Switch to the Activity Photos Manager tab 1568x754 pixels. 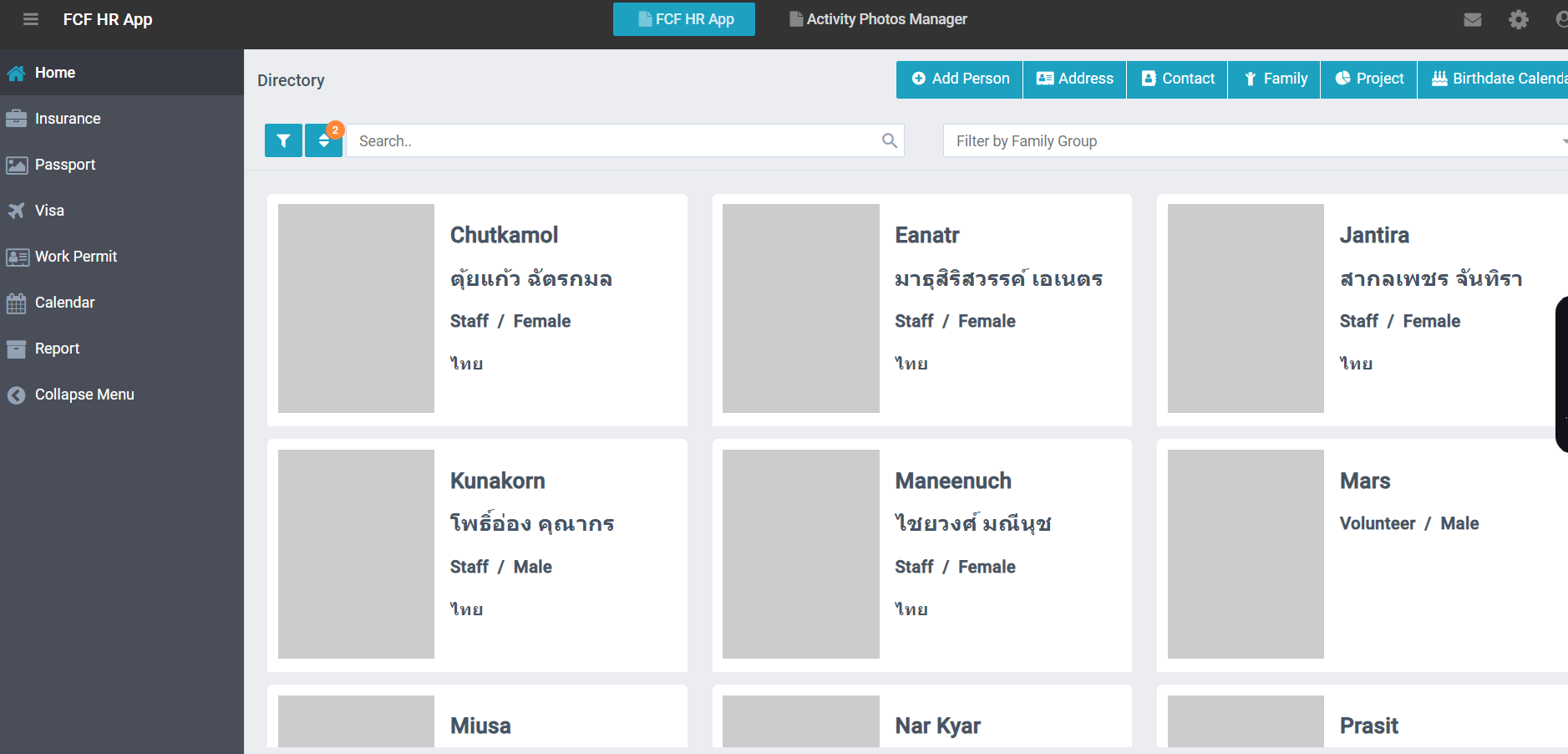tap(878, 18)
